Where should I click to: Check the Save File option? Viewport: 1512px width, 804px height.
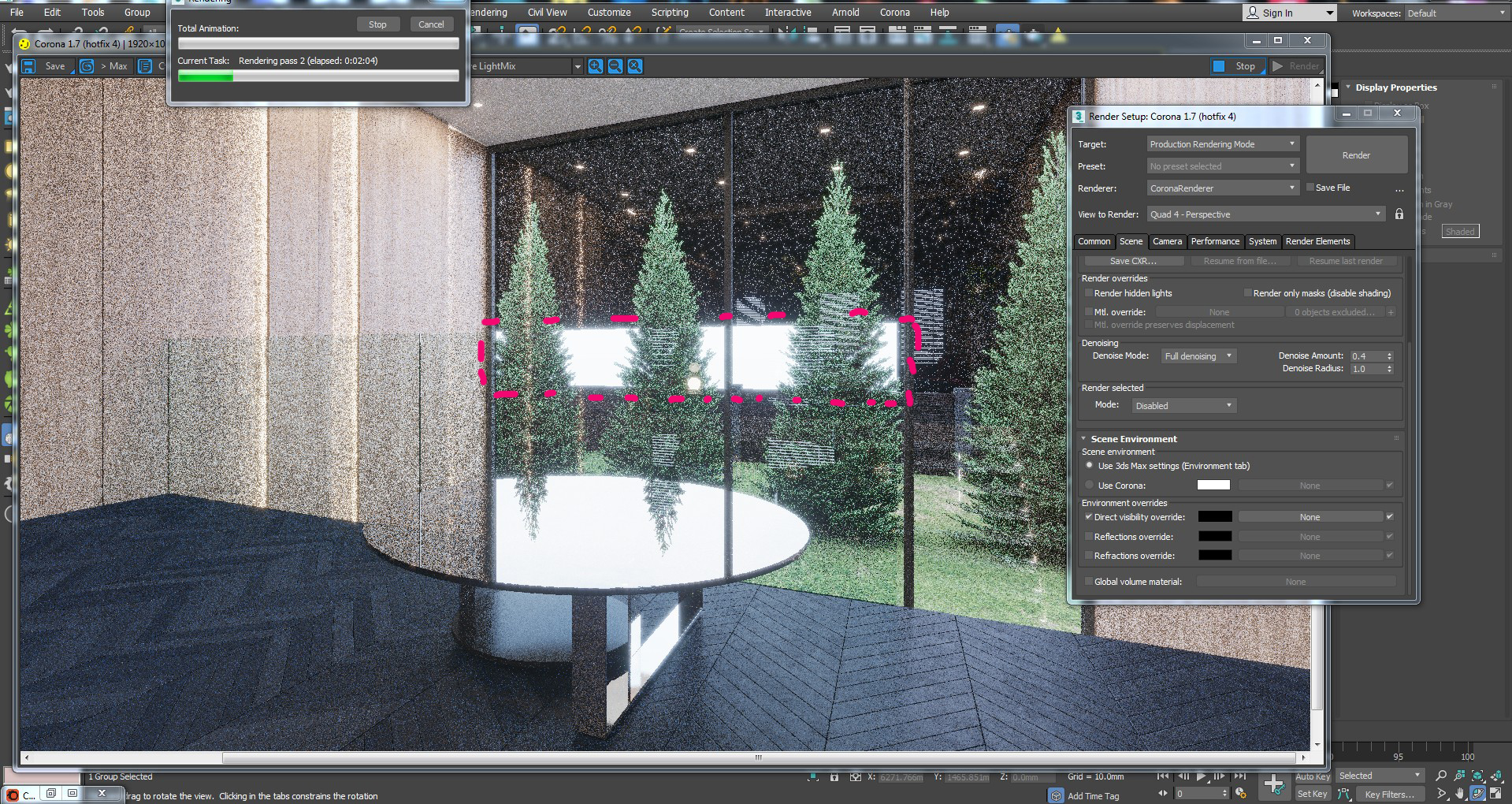(1310, 188)
